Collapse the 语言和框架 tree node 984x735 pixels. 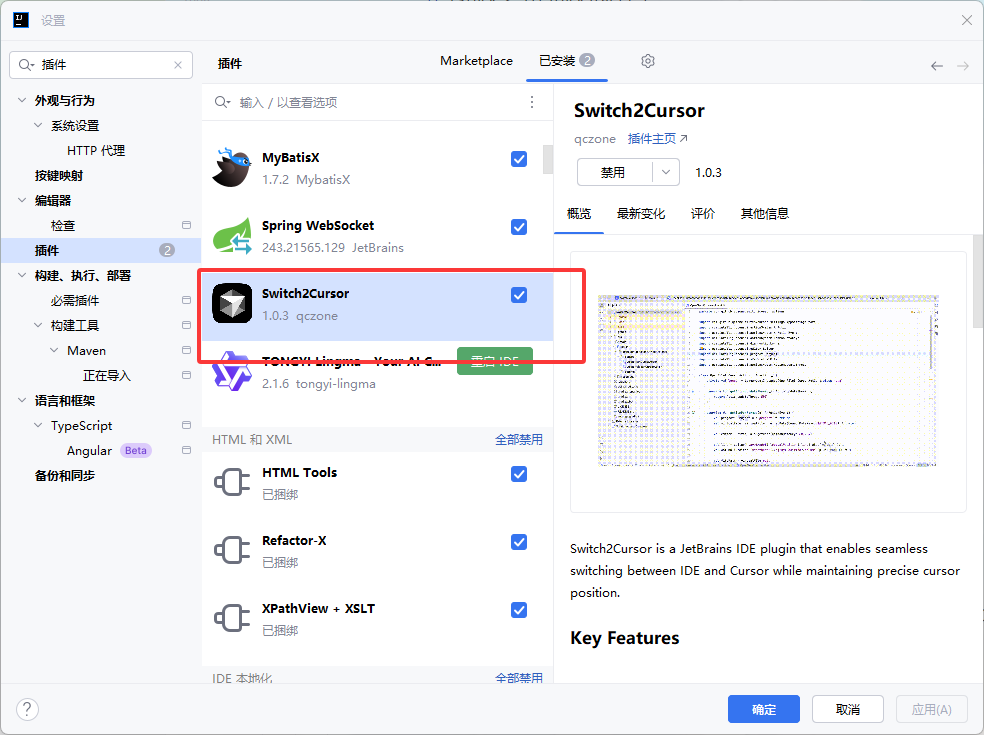coord(22,400)
